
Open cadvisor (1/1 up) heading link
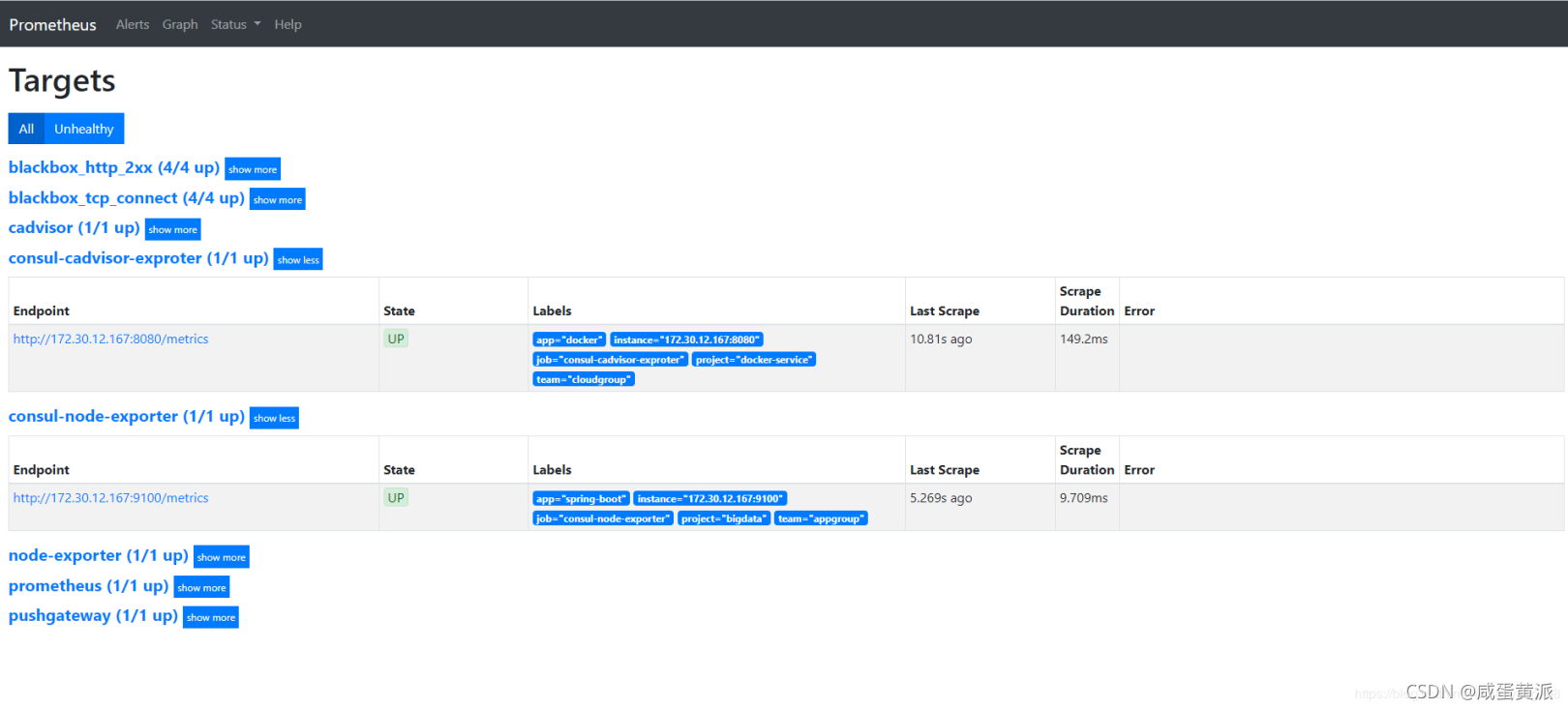click(75, 227)
